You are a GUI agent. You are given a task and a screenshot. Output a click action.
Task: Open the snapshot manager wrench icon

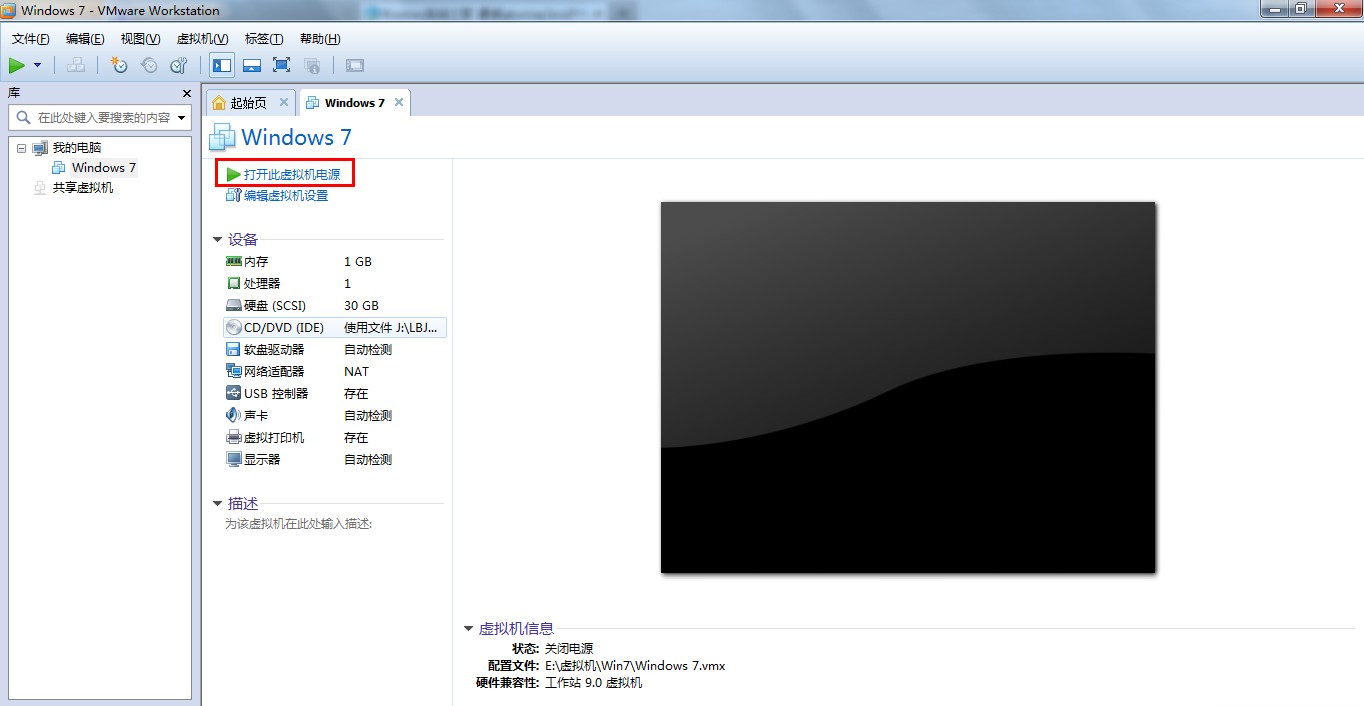(179, 65)
